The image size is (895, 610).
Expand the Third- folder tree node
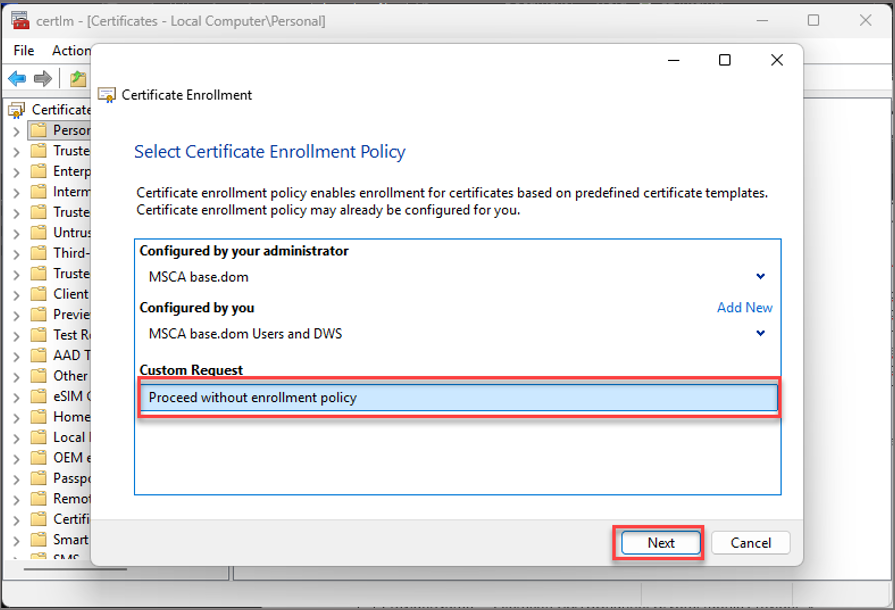[x=16, y=254]
